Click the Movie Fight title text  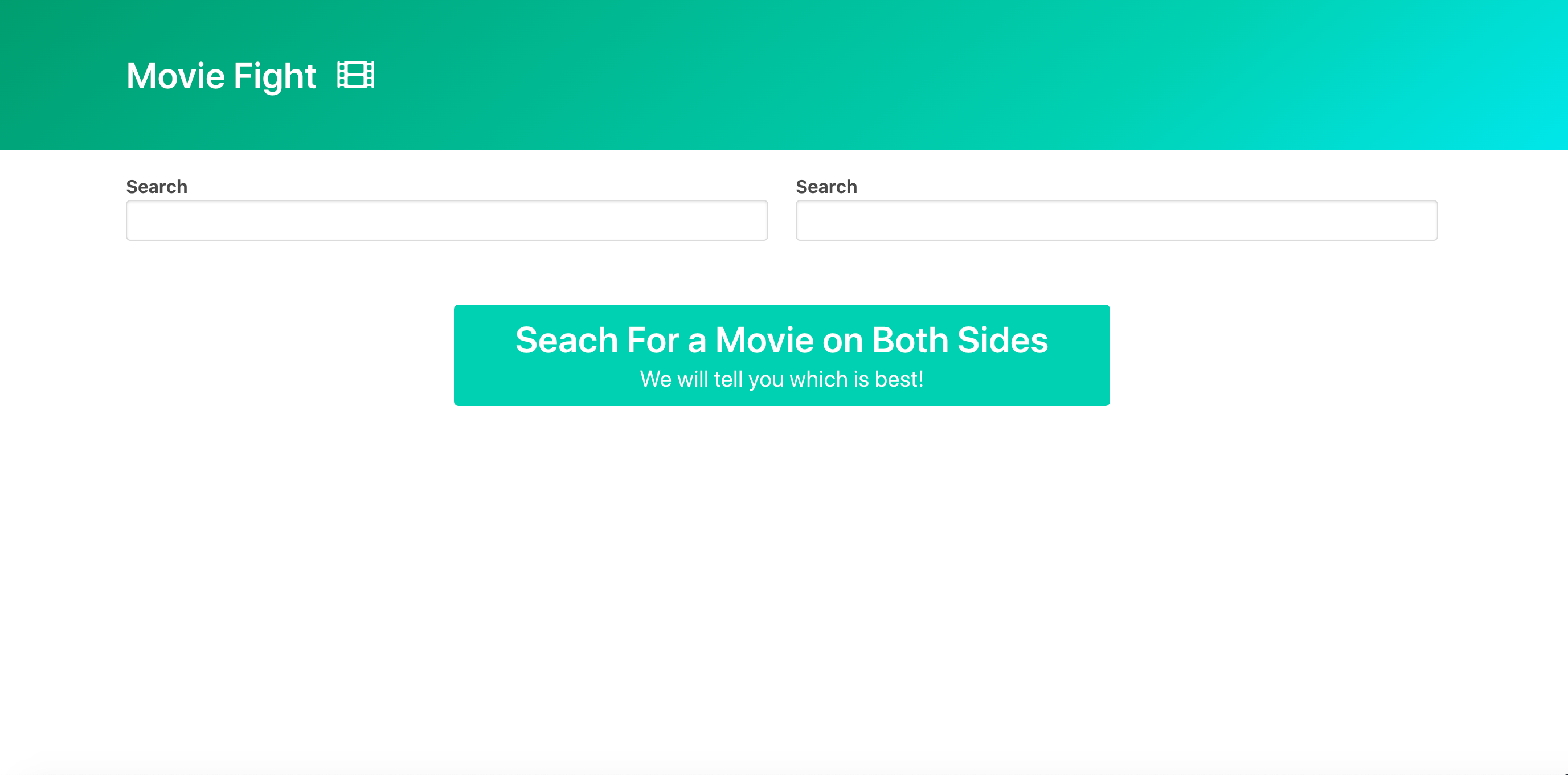coord(221,76)
